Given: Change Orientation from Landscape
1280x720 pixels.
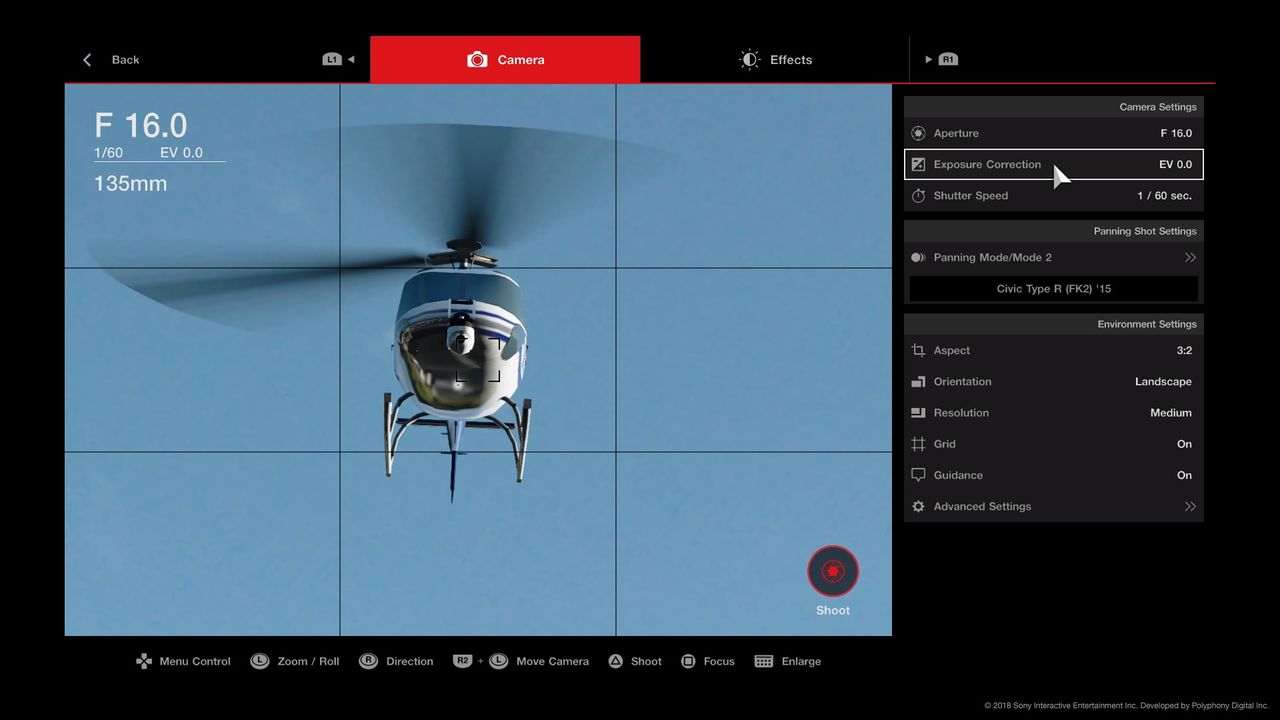Looking at the screenshot, I should coord(1162,382).
